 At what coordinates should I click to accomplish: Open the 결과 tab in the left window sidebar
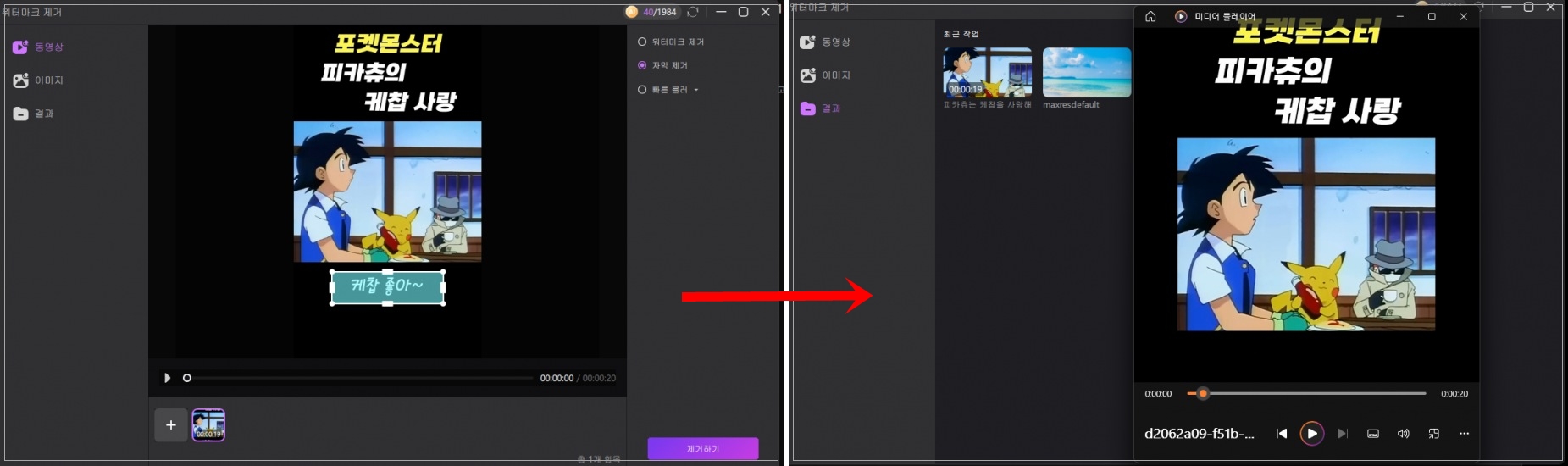pyautogui.click(x=34, y=114)
